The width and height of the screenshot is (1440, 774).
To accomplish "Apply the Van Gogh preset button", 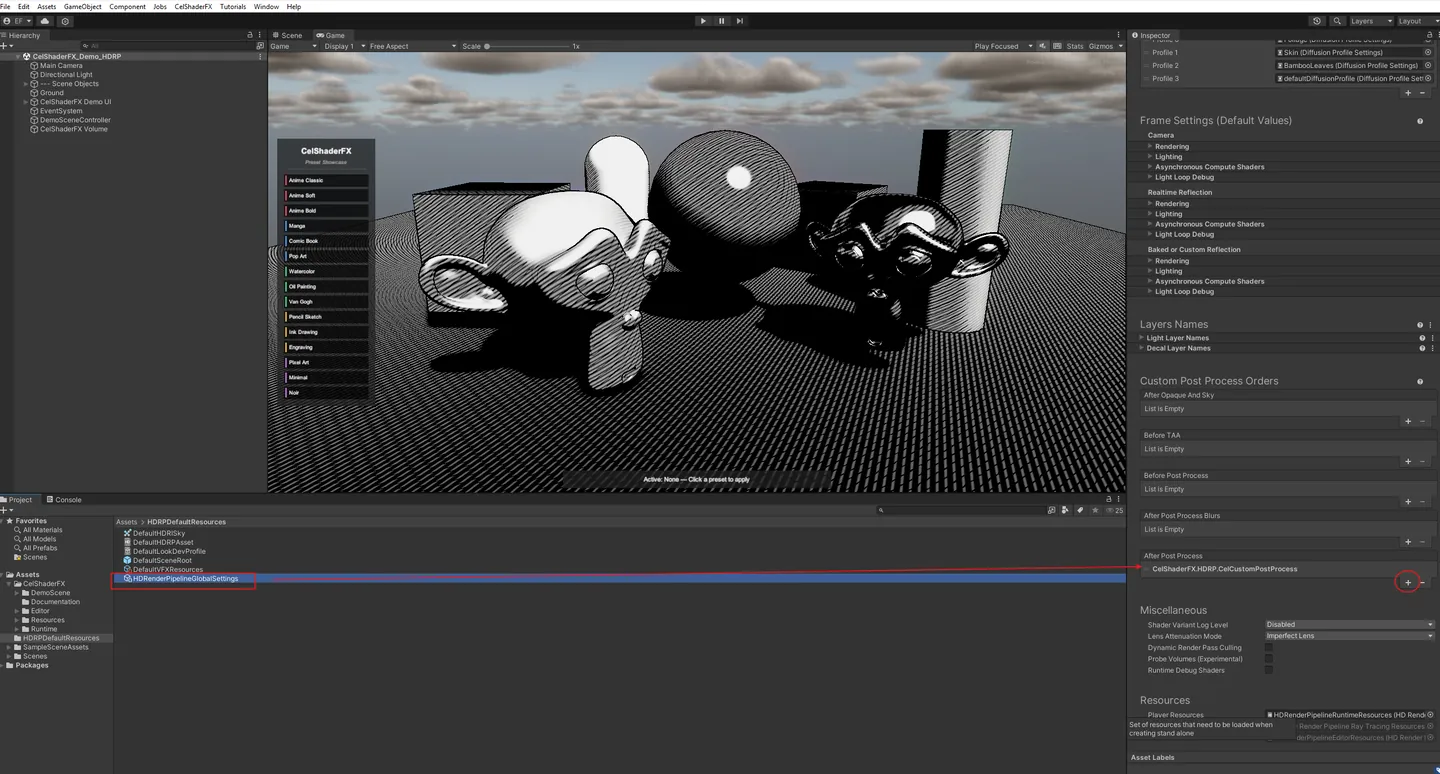I will pos(326,302).
